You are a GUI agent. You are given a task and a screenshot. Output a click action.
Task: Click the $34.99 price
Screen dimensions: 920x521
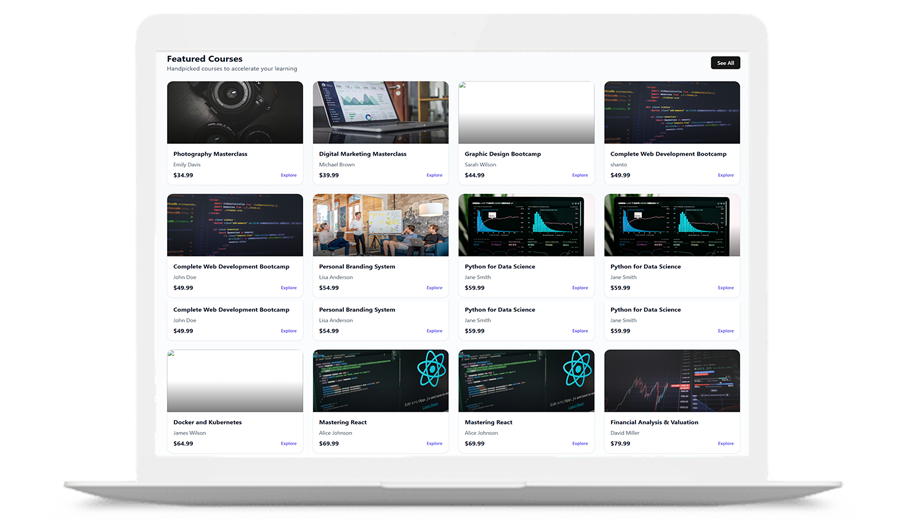(x=183, y=175)
